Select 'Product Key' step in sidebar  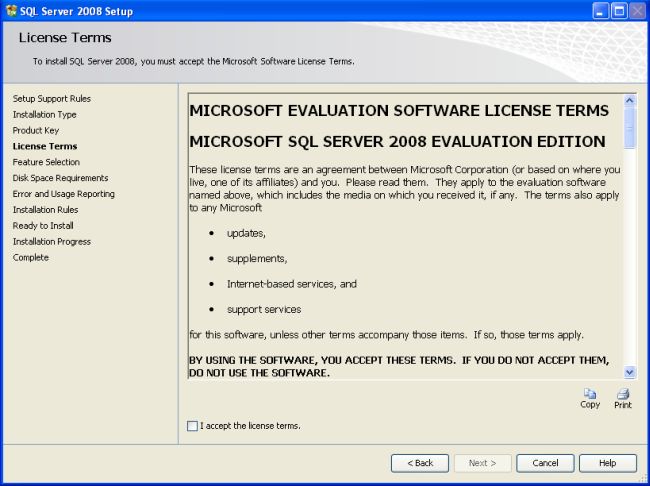(x=36, y=131)
